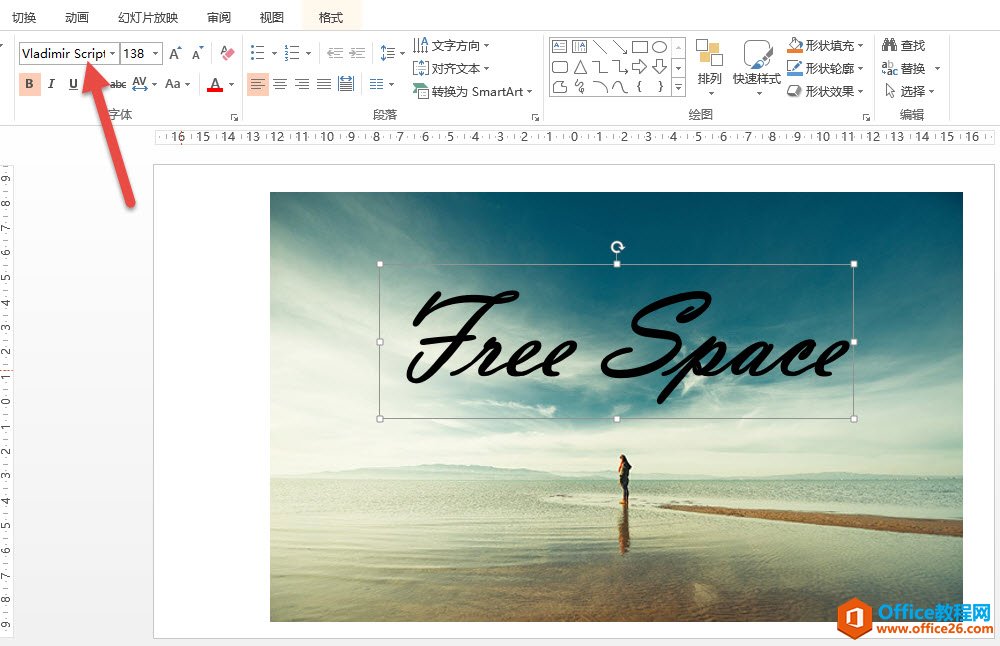This screenshot has width=1000, height=646.
Task: Align text left
Action: (258, 84)
